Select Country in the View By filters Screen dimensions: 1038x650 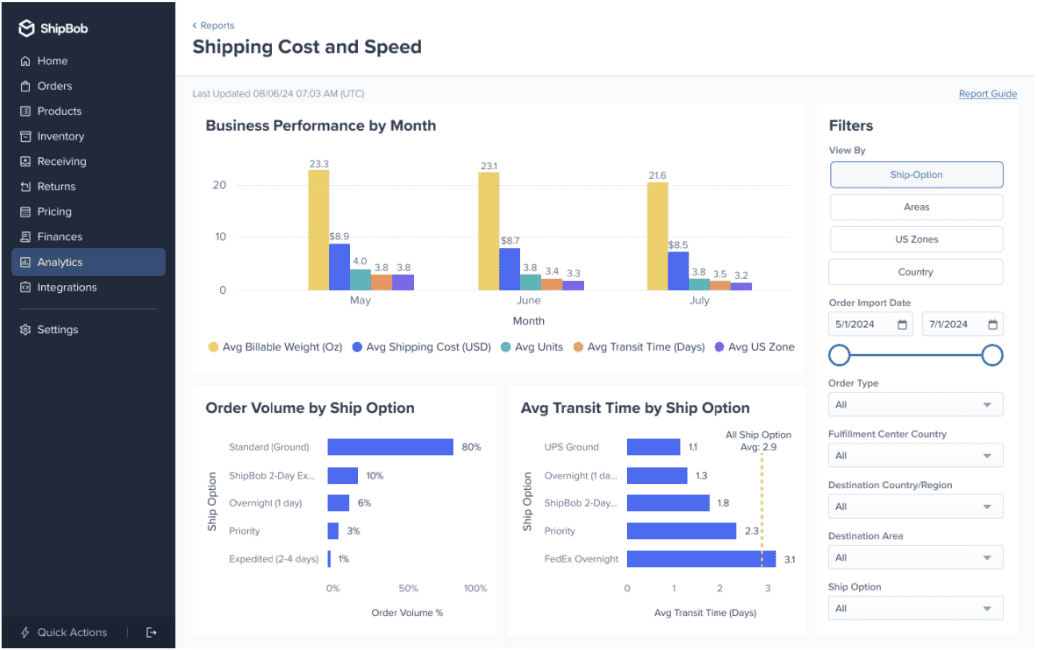[x=915, y=271]
